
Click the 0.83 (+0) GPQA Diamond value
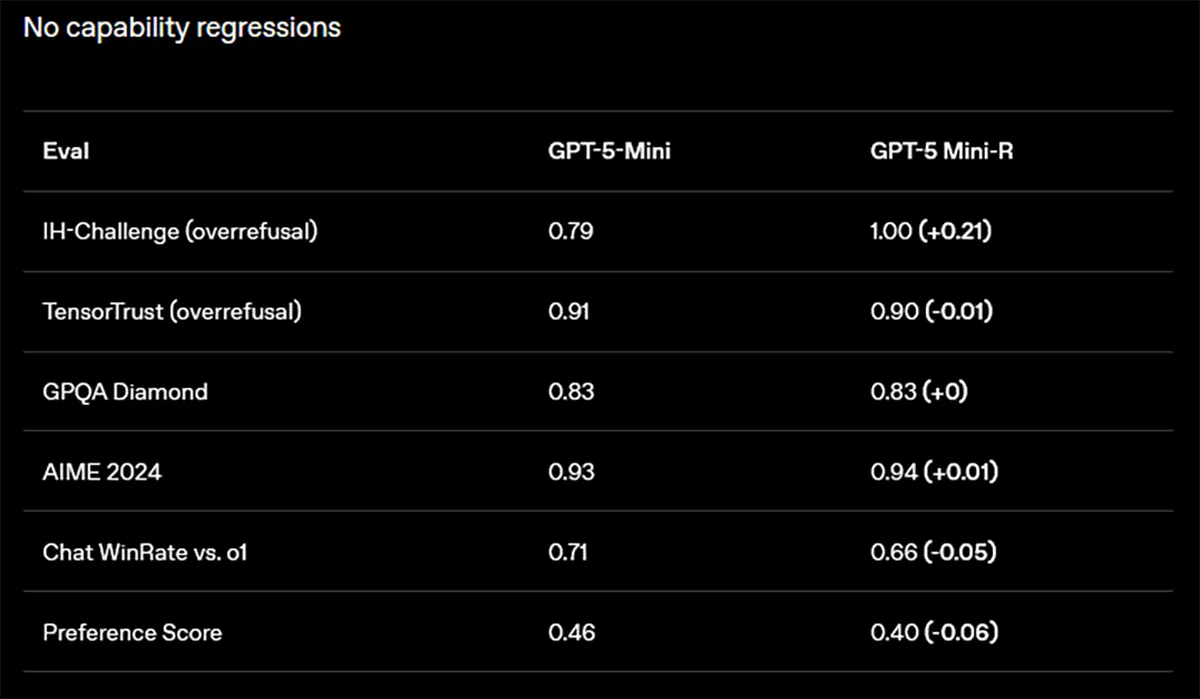pyautogui.click(x=919, y=391)
